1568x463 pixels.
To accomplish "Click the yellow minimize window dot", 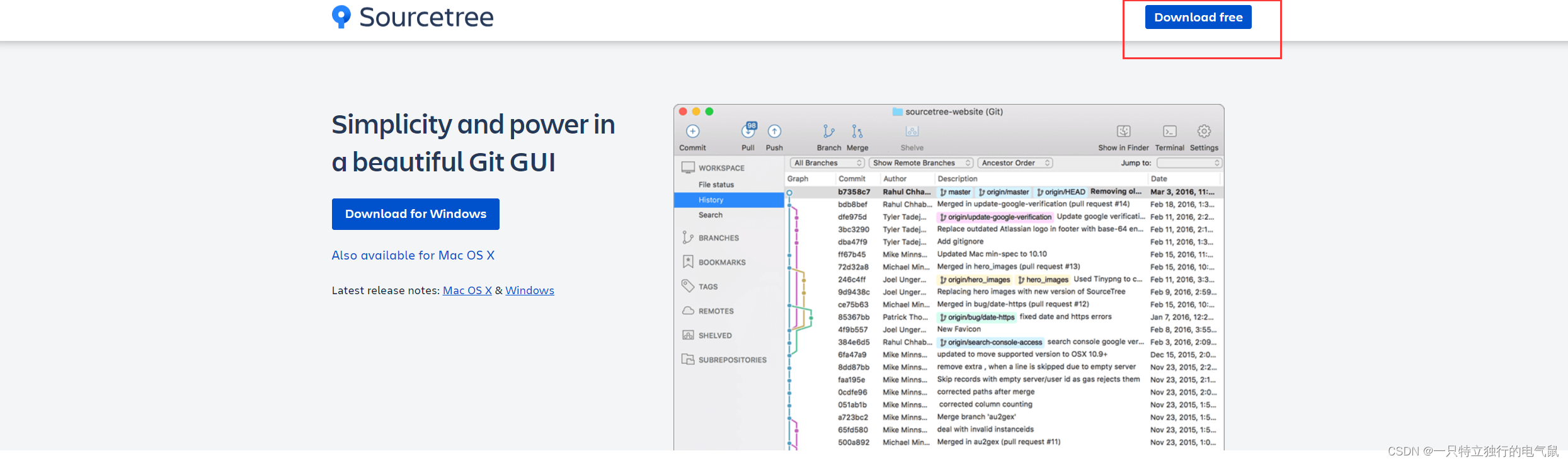I will pyautogui.click(x=696, y=111).
